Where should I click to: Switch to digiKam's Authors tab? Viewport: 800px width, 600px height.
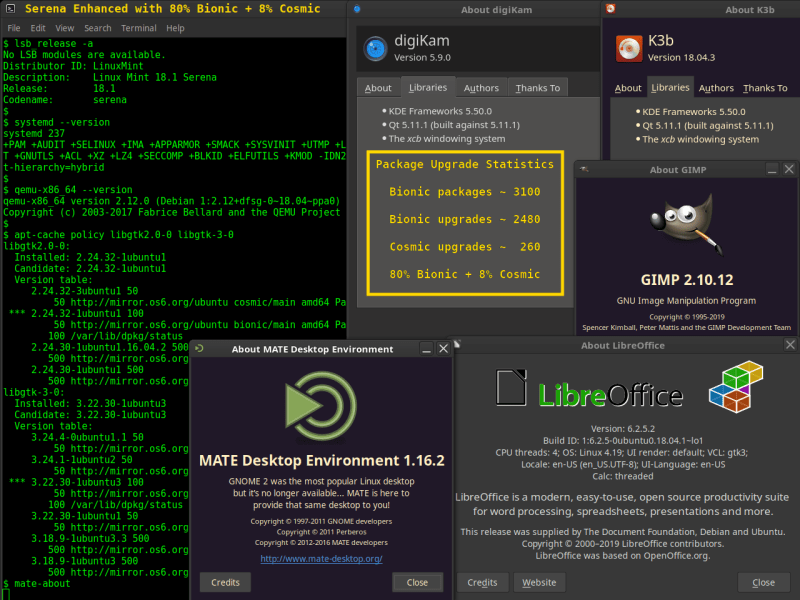click(x=481, y=88)
